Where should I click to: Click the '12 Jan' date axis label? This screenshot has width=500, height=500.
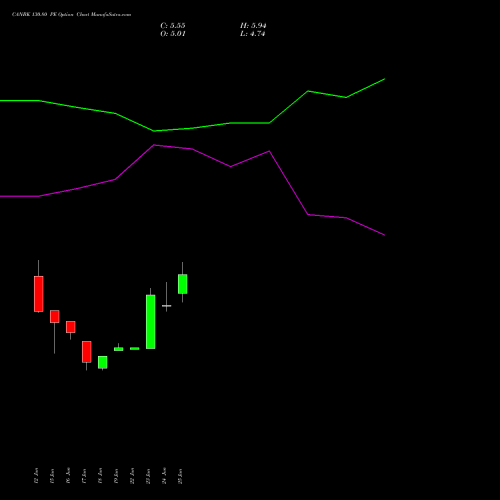(36, 476)
